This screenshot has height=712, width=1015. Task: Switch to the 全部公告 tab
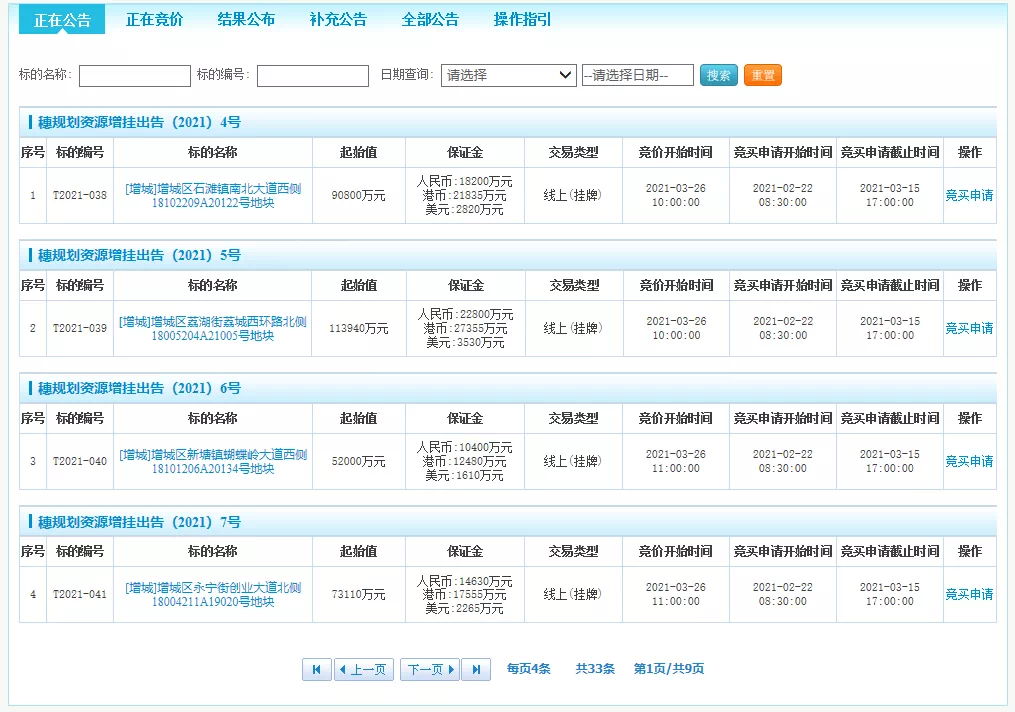coord(430,19)
